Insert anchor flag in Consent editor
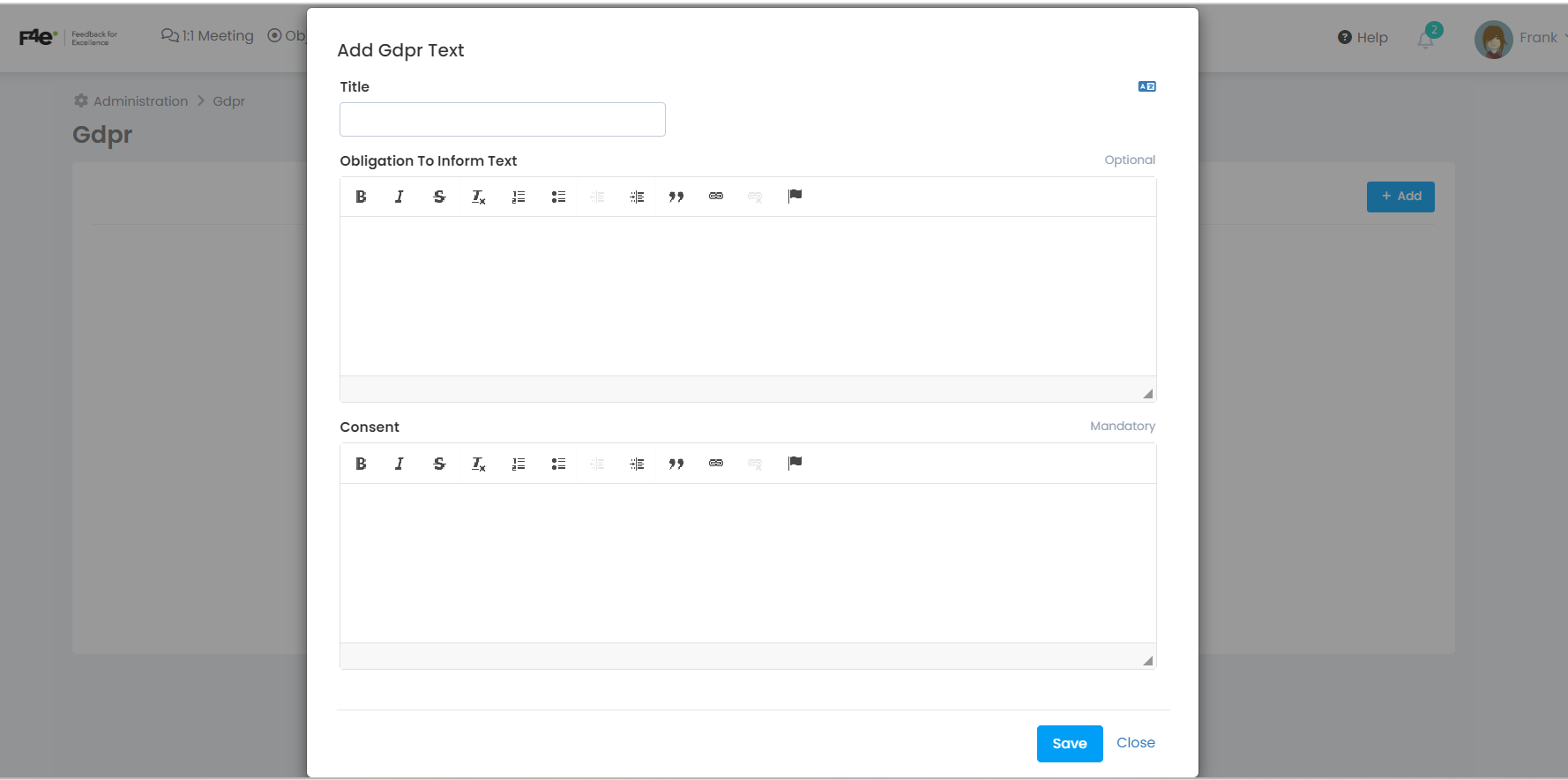This screenshot has height=780, width=1568. point(795,463)
